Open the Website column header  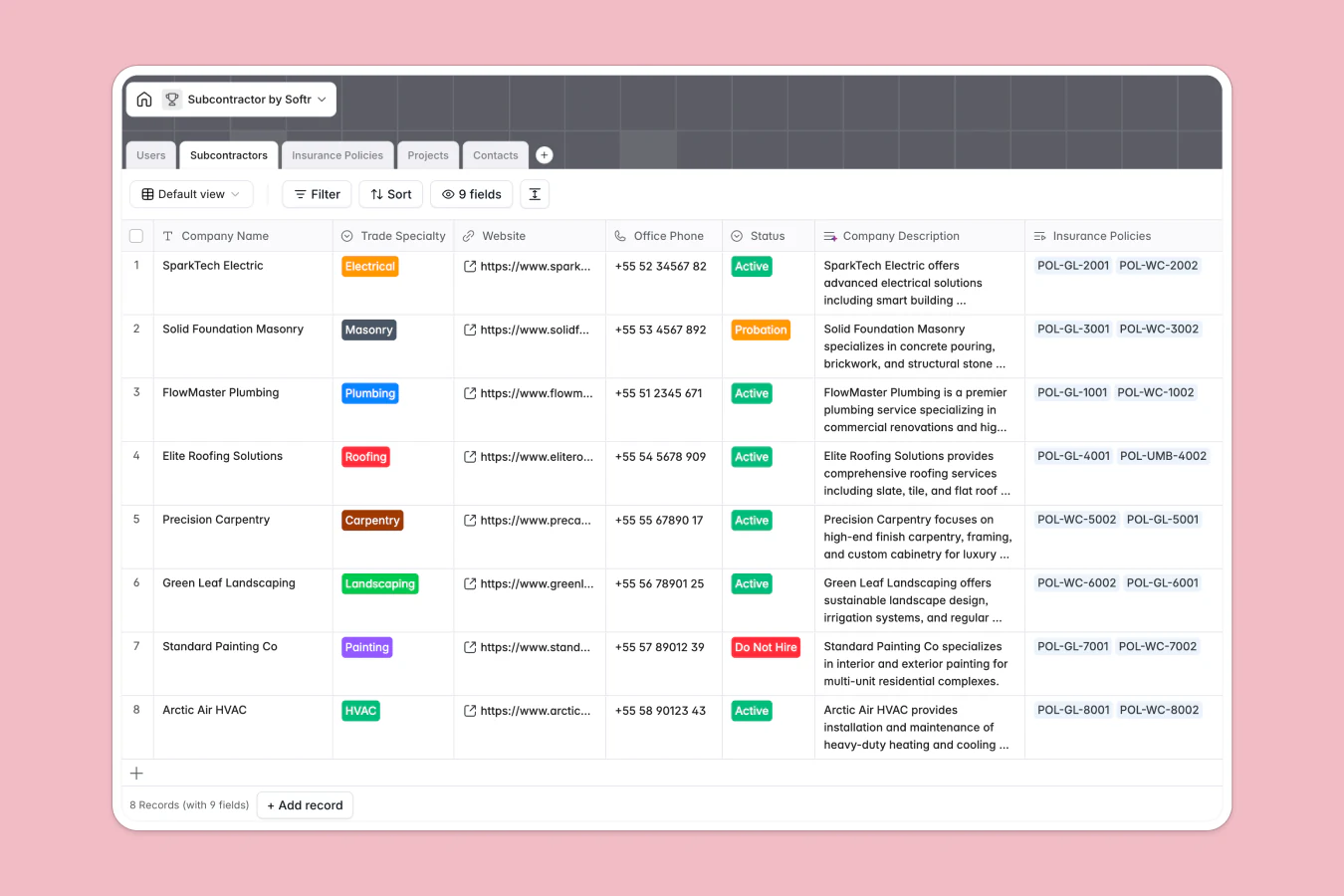(x=530, y=236)
